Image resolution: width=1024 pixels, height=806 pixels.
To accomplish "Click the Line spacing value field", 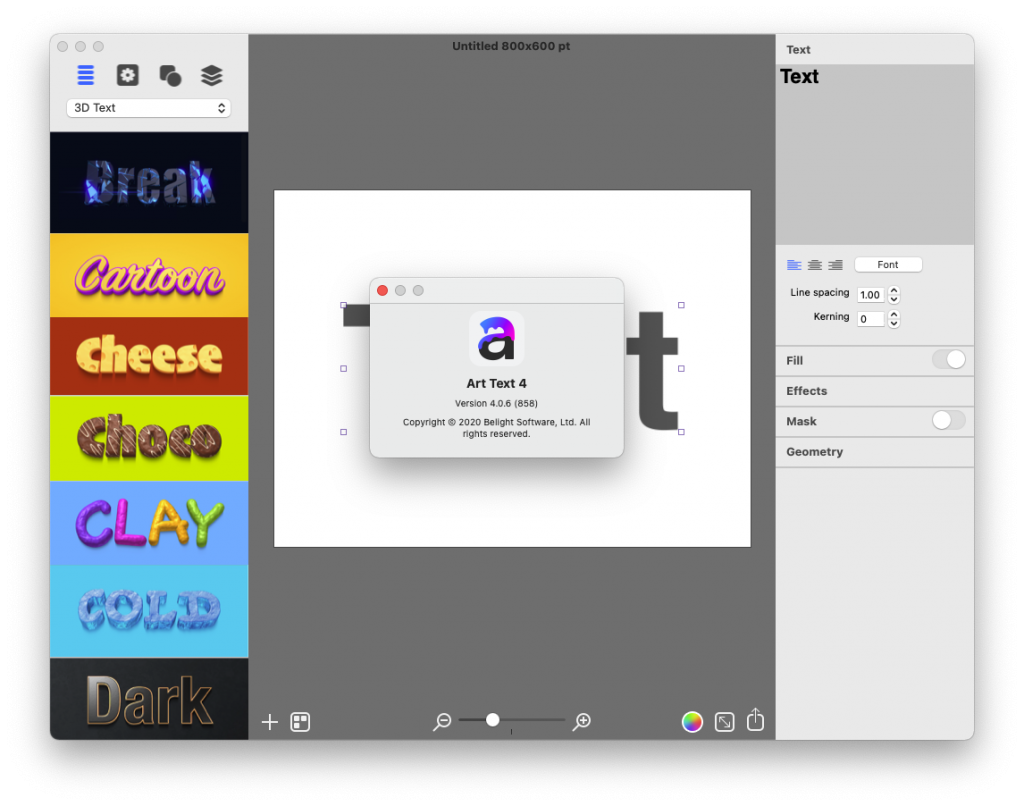I will pos(871,295).
